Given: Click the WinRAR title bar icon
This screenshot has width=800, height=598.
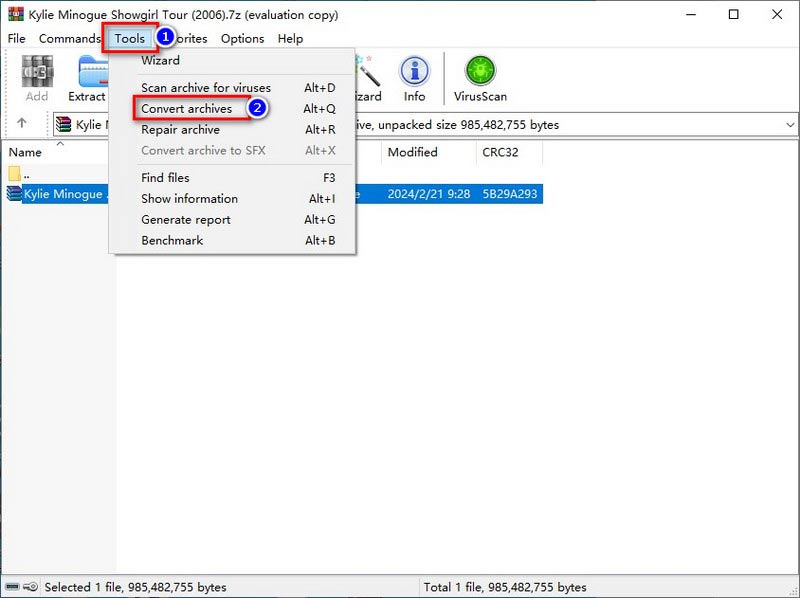Looking at the screenshot, I should click(x=16, y=14).
